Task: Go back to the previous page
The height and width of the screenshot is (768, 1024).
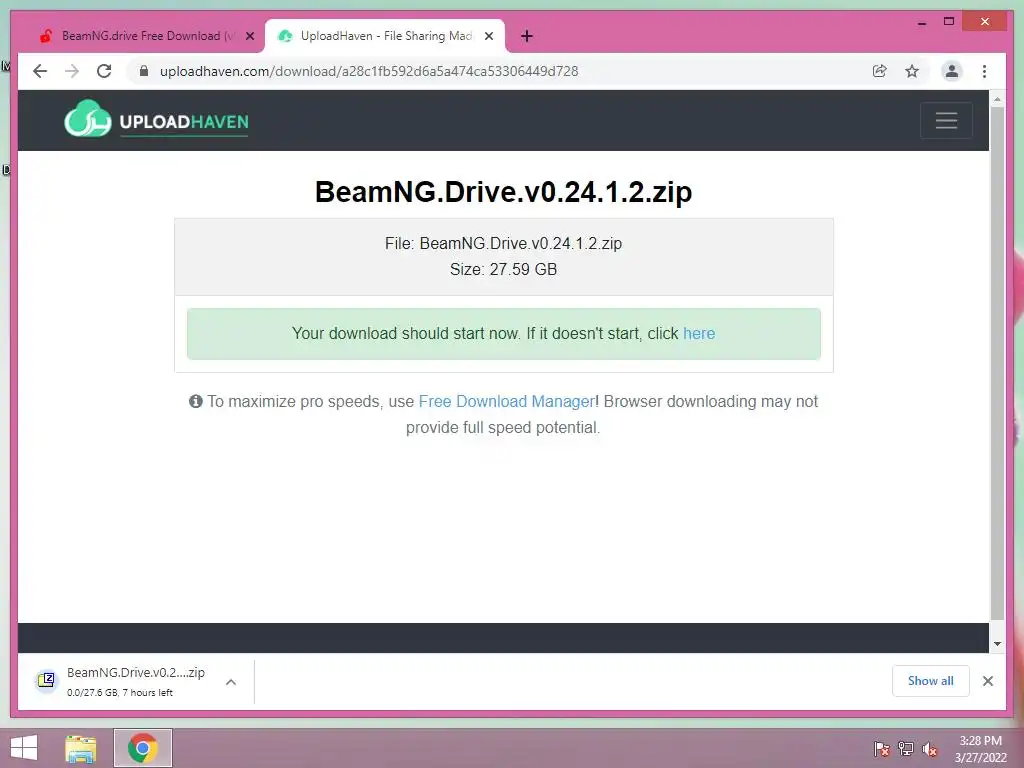Action: point(40,71)
